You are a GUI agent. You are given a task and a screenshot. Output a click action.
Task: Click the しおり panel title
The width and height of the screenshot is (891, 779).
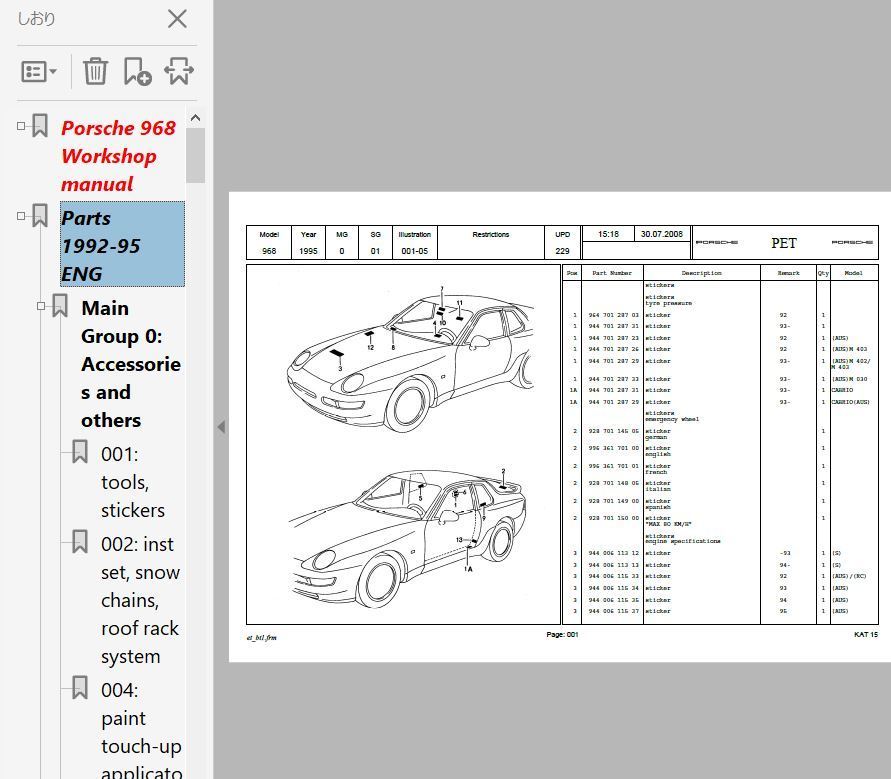(x=36, y=19)
